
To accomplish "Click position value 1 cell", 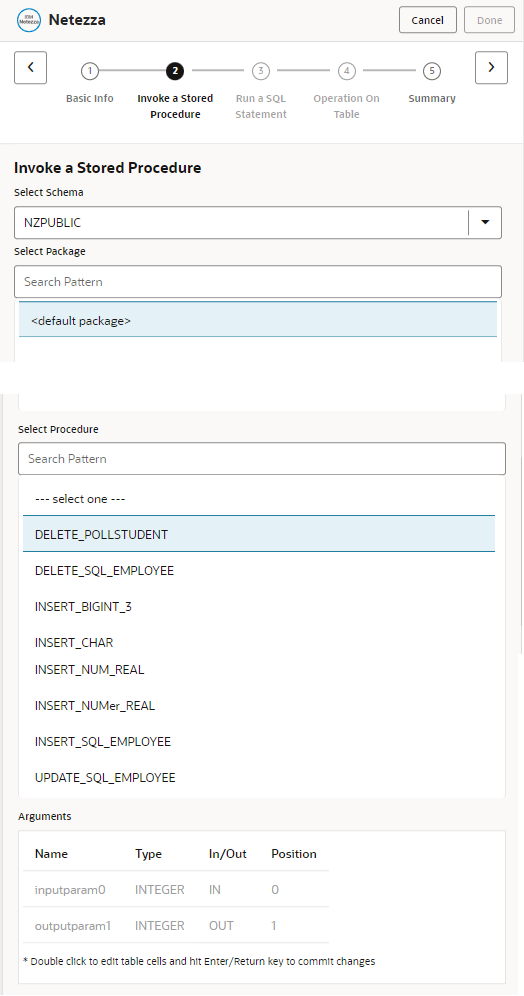I will [x=274, y=925].
